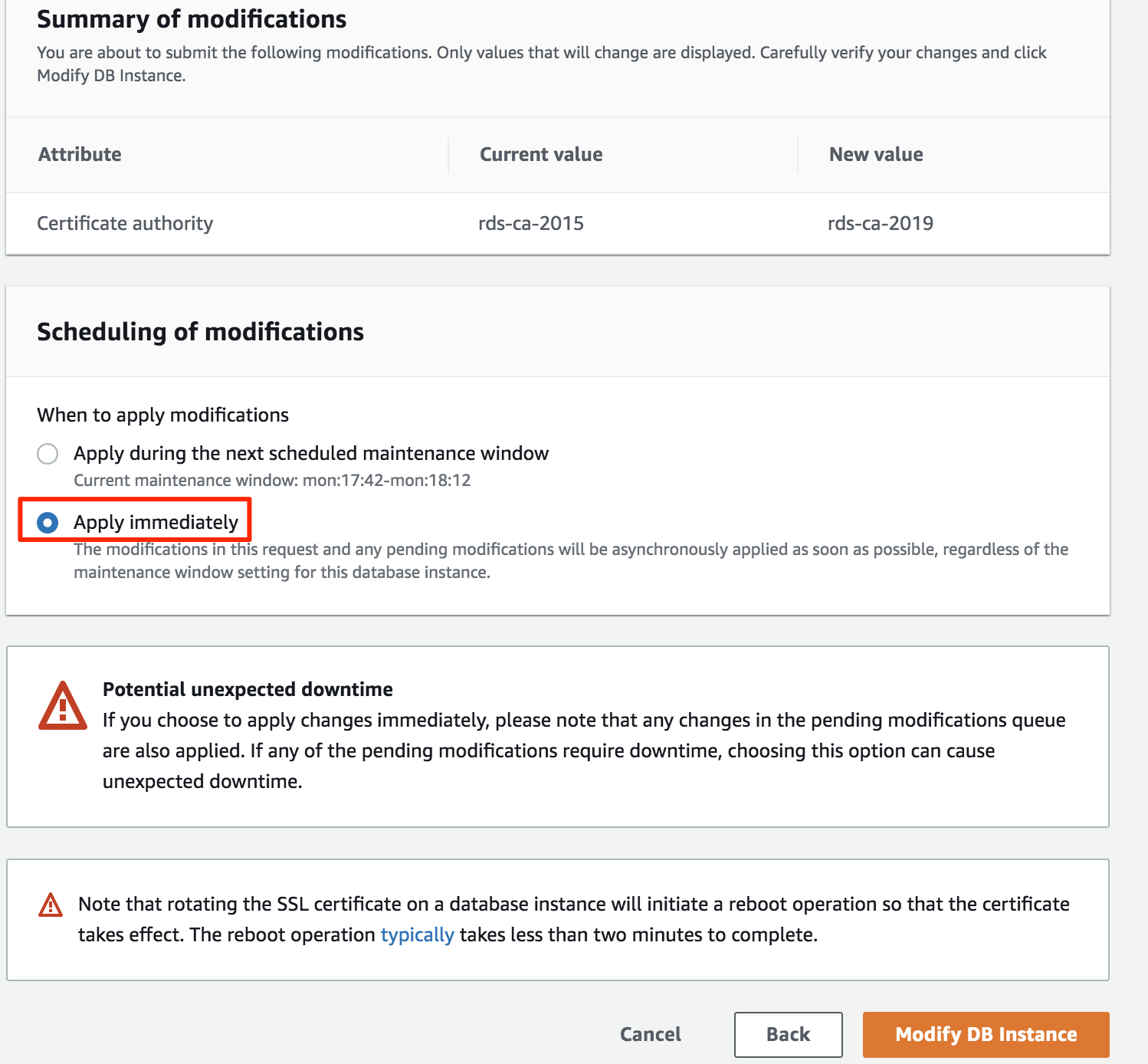
Task: Click the warning triangle beside the SSL reboot note
Action: click(51, 905)
